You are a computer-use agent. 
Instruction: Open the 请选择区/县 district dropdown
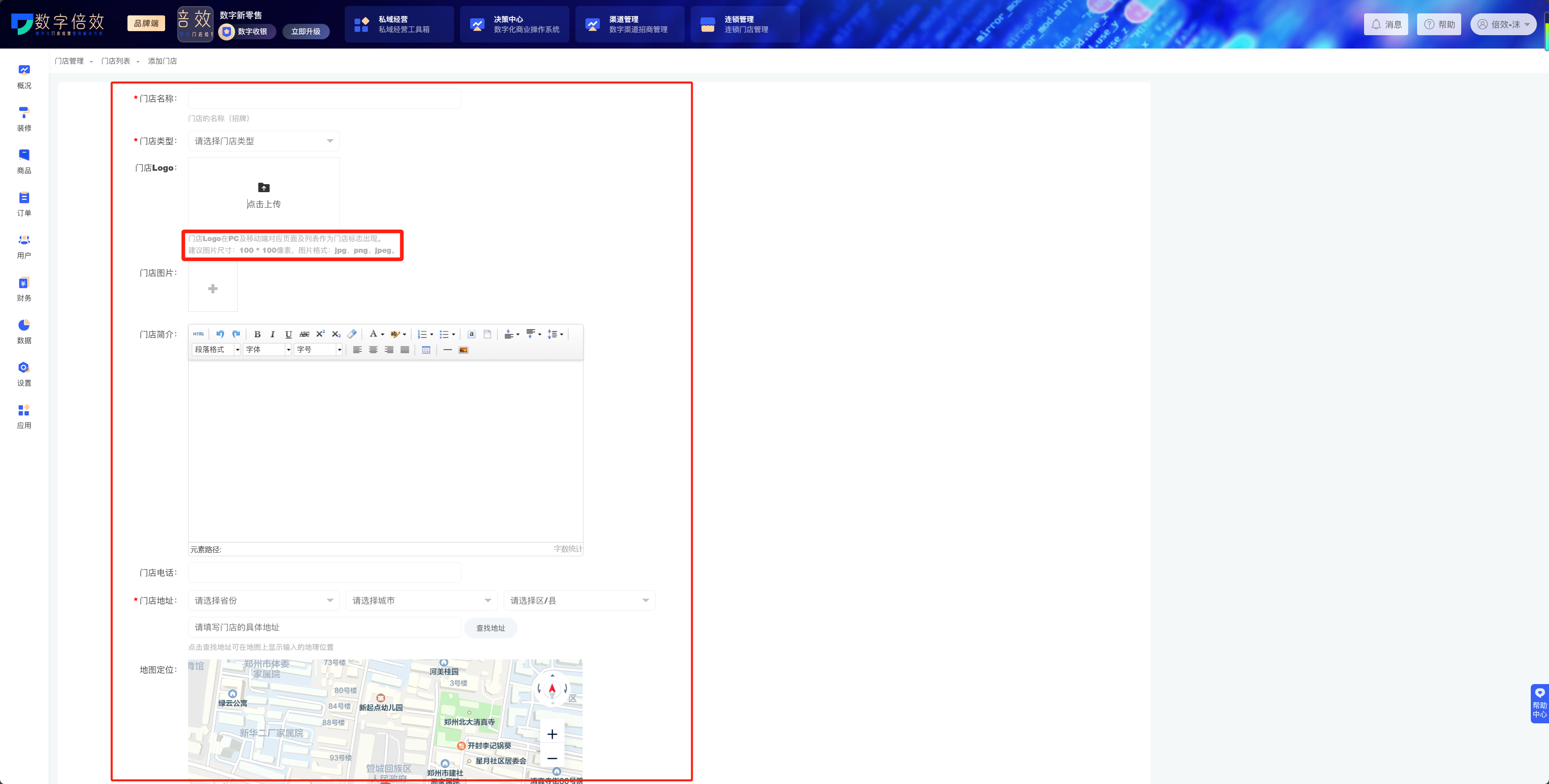point(579,600)
